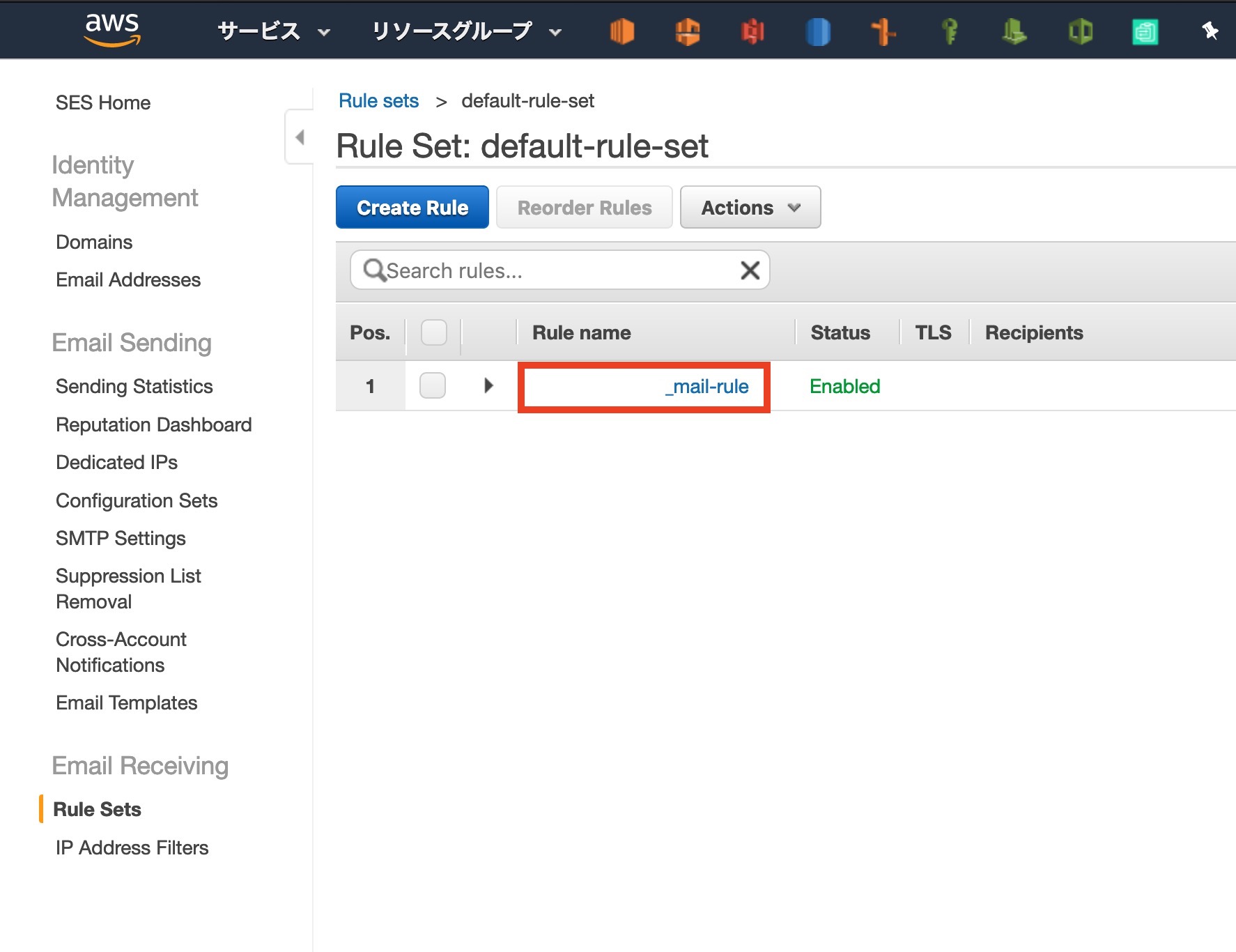Toggle the select-all checkbox in table header

433,332
